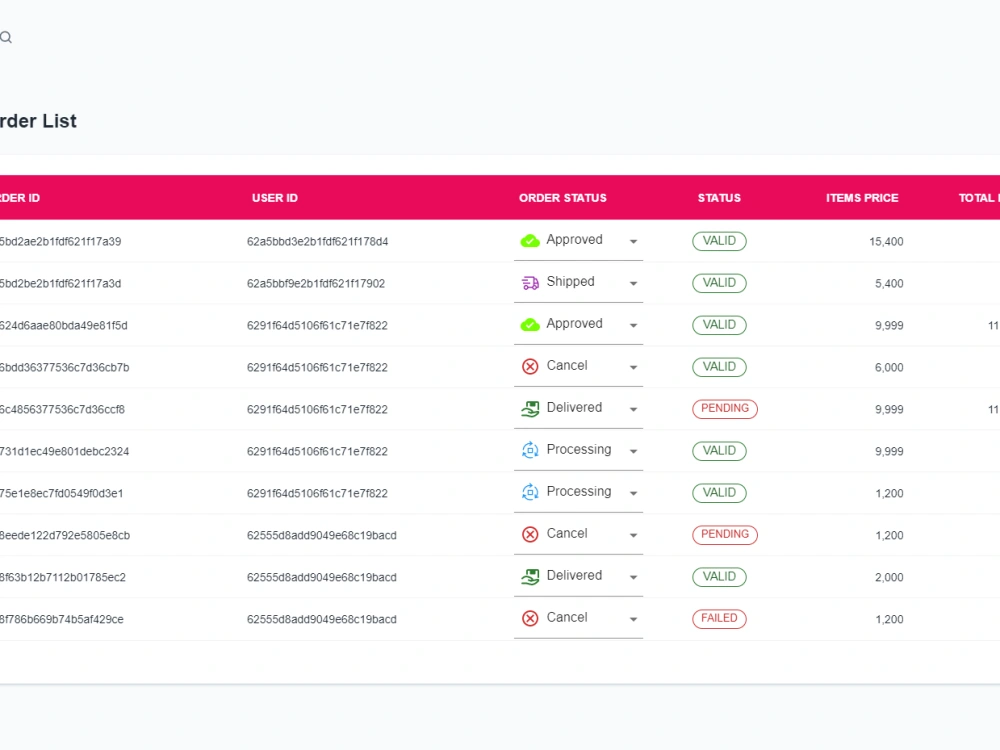
Task: Expand Cancel dropdown arrow for order 8eede122d792e5805e8cb
Action: pyautogui.click(x=633, y=536)
